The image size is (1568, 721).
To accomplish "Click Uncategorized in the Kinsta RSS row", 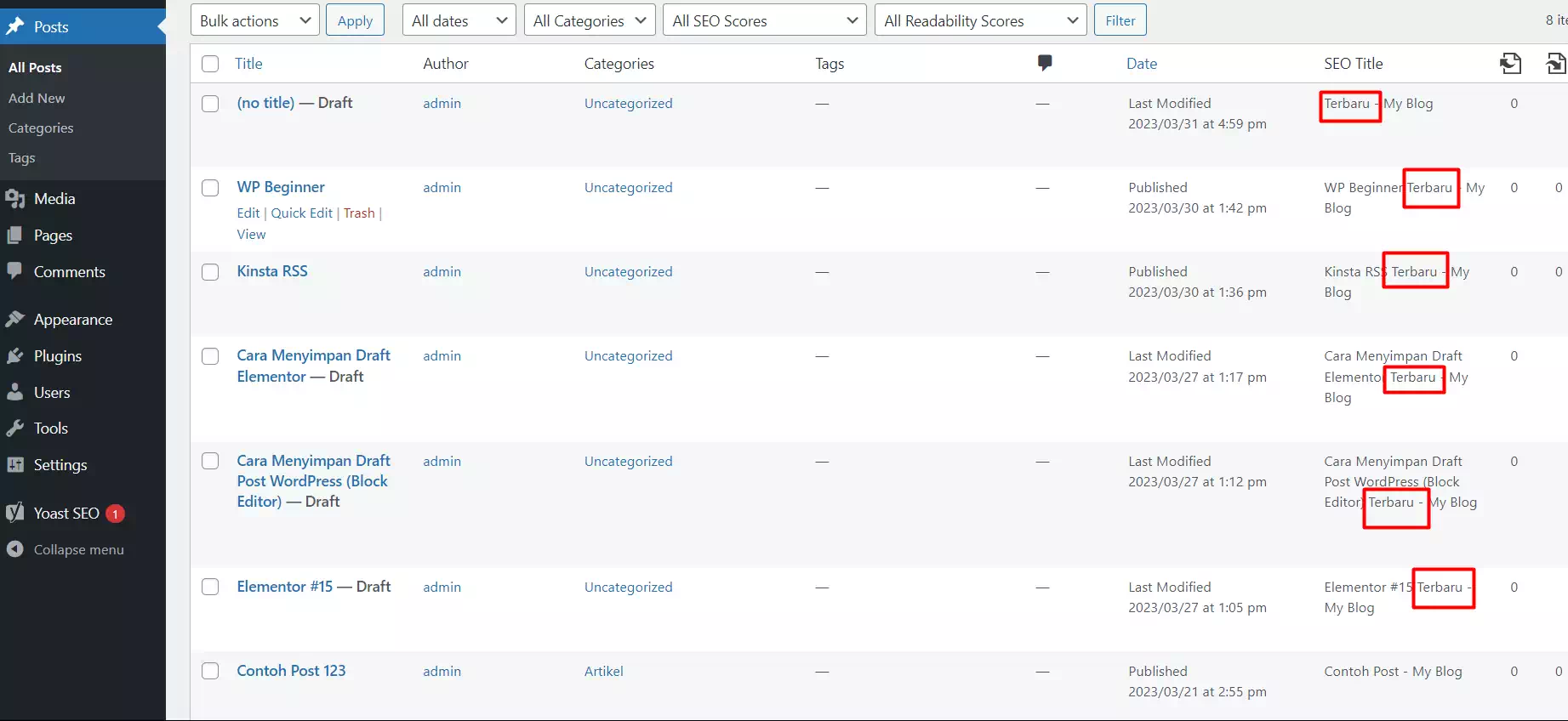I will coord(628,272).
